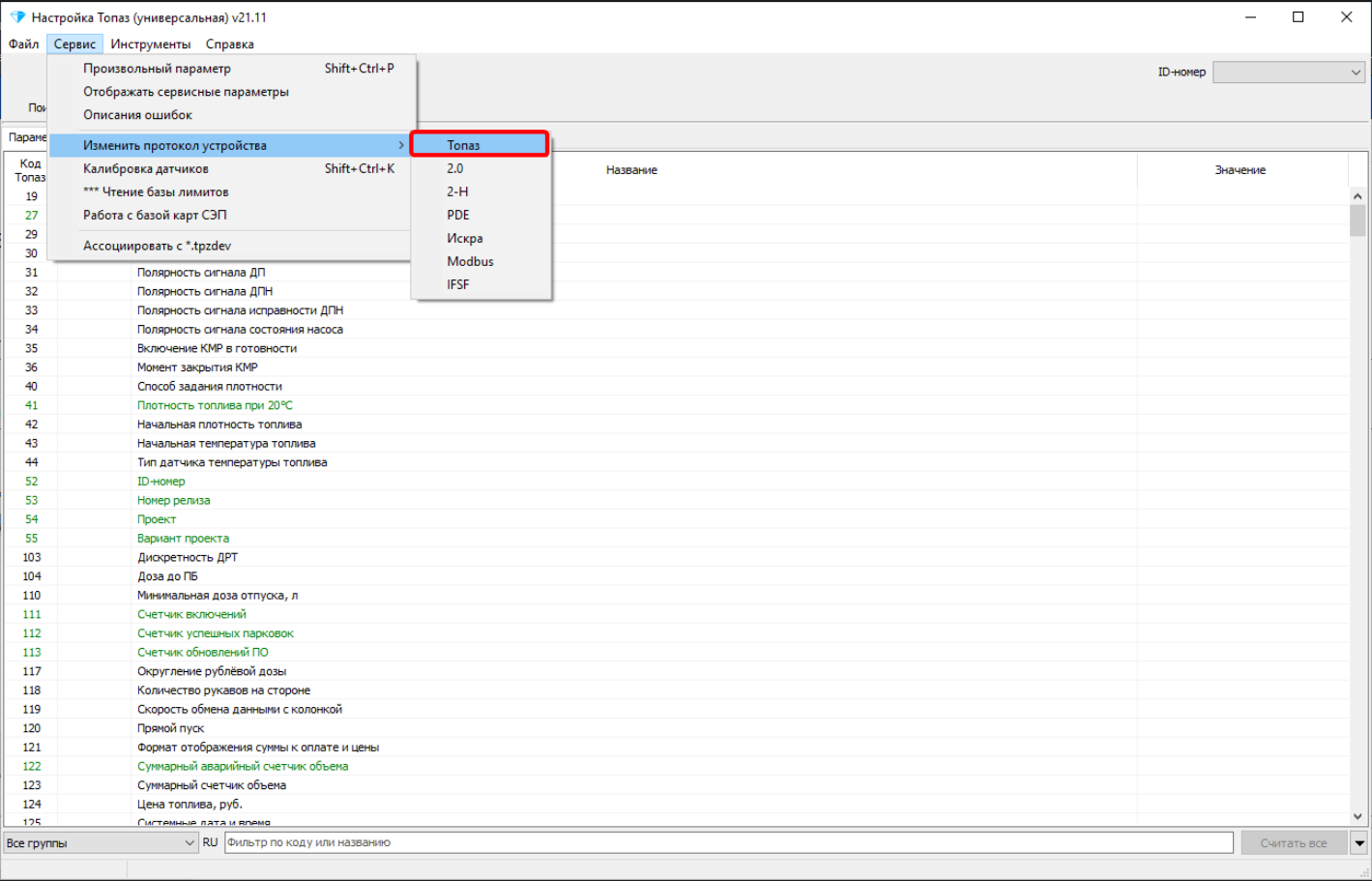
Task: Select row Количество рукавов на стороне
Action: point(677,690)
